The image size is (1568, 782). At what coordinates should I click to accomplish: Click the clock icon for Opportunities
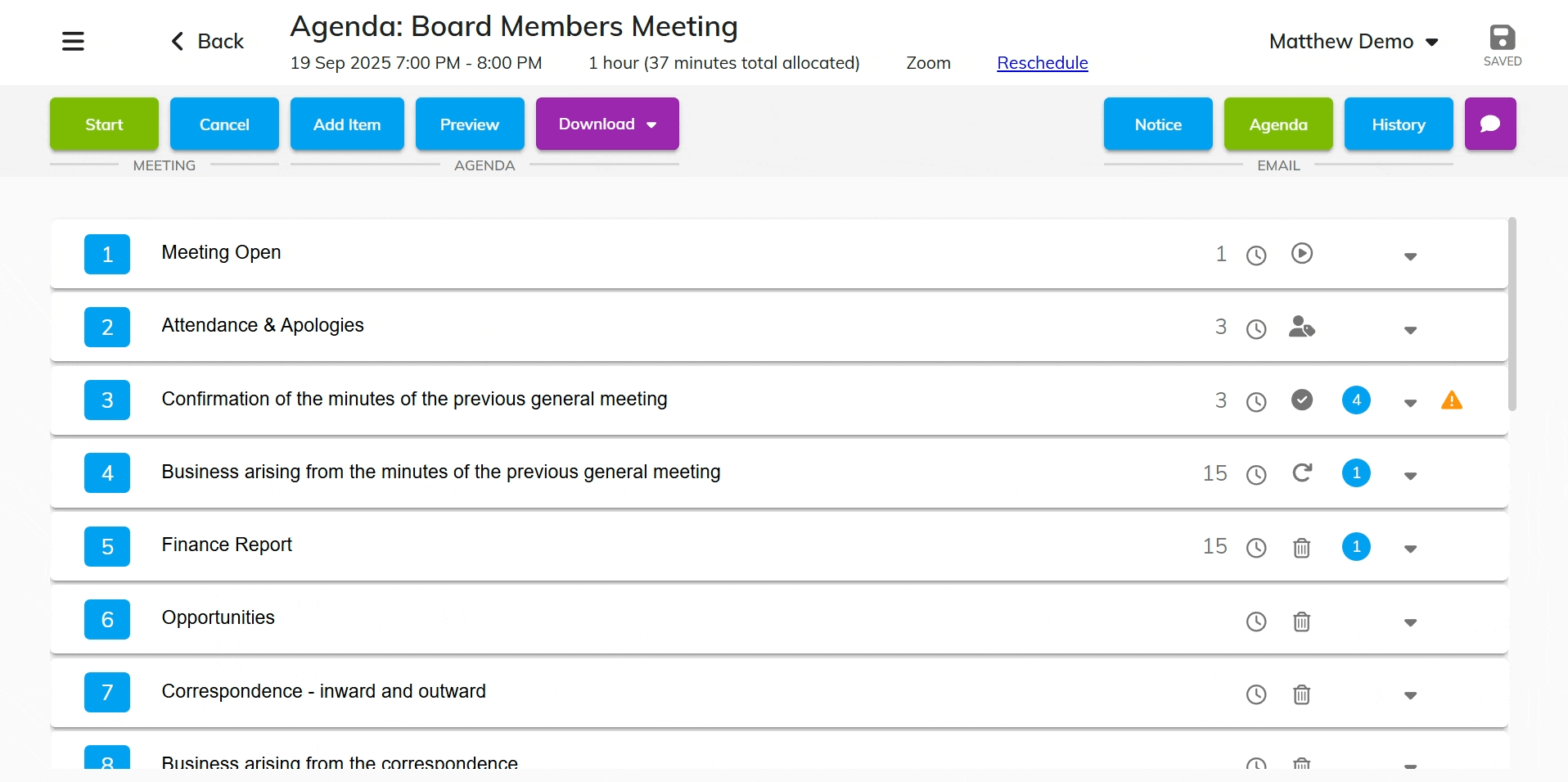[x=1255, y=622]
